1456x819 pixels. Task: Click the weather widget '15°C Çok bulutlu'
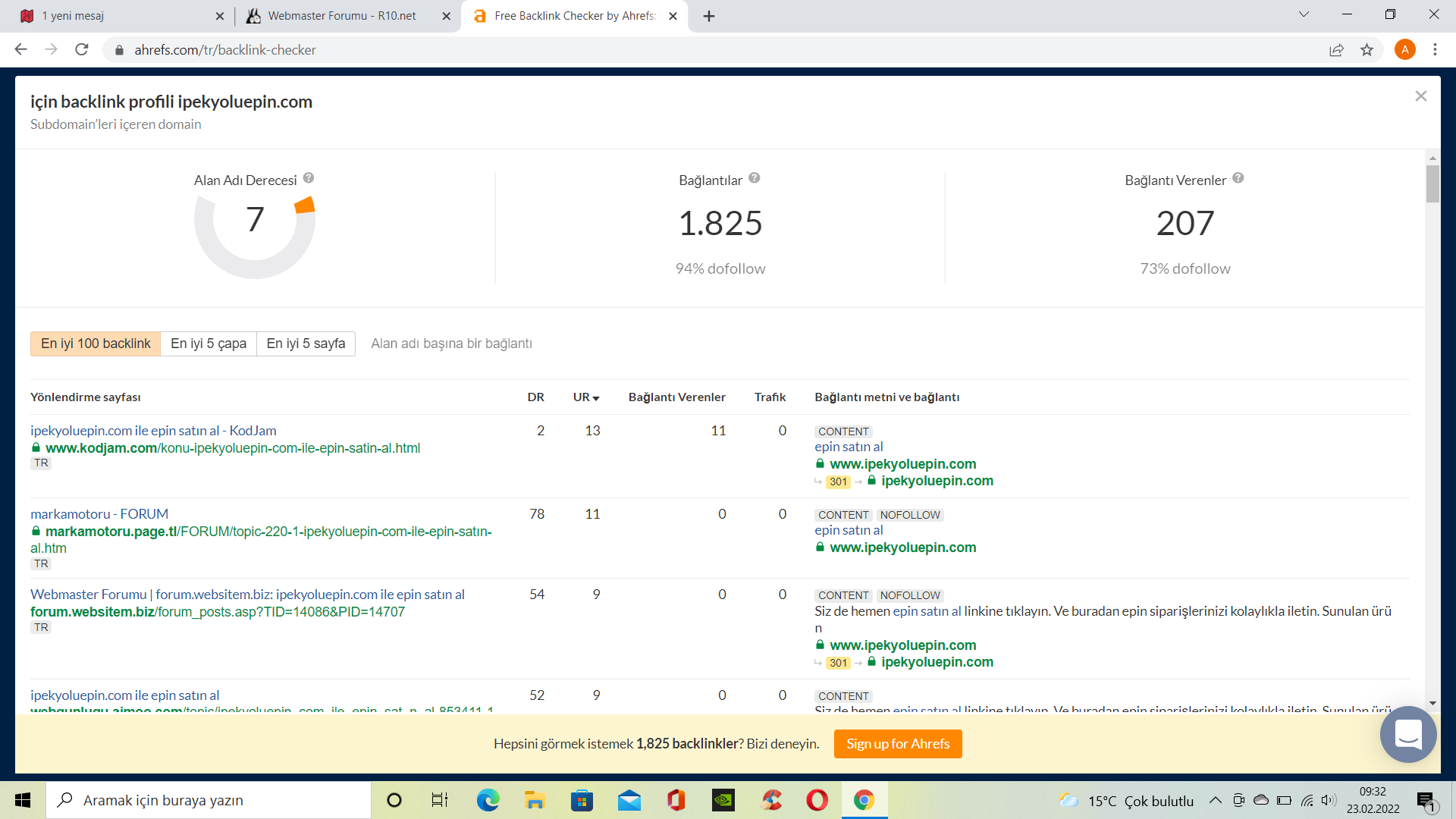coord(1127,801)
